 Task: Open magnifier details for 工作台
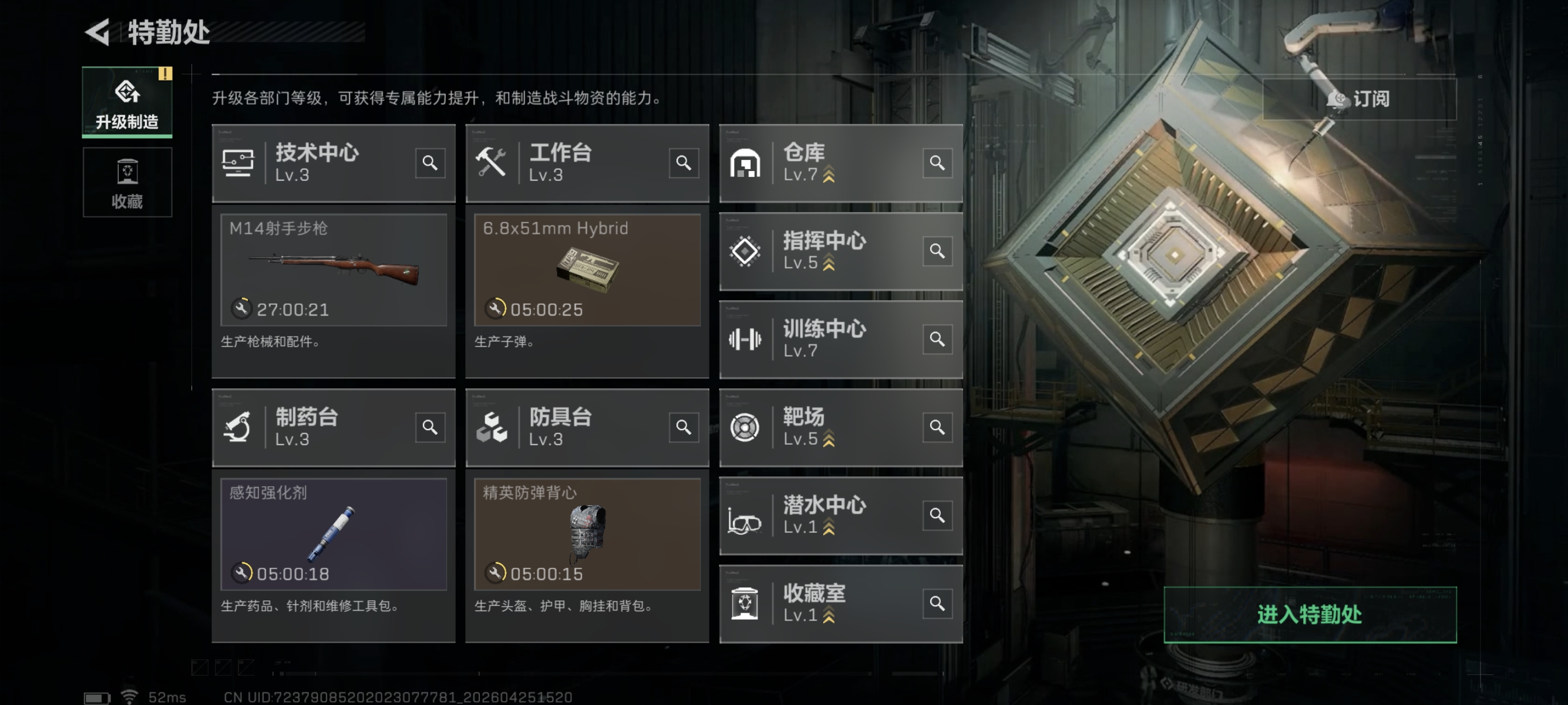point(684,163)
